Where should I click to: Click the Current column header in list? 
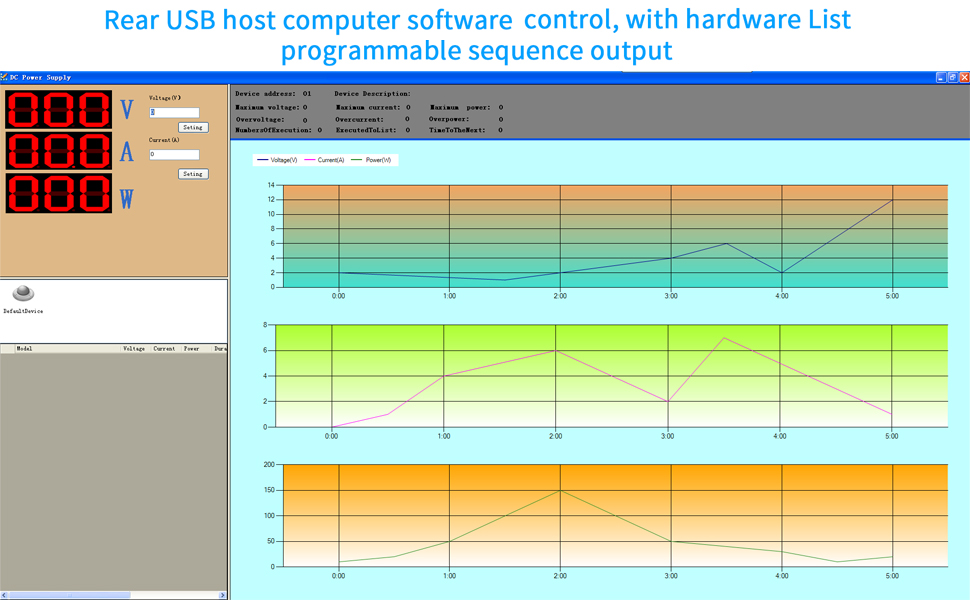tap(164, 349)
